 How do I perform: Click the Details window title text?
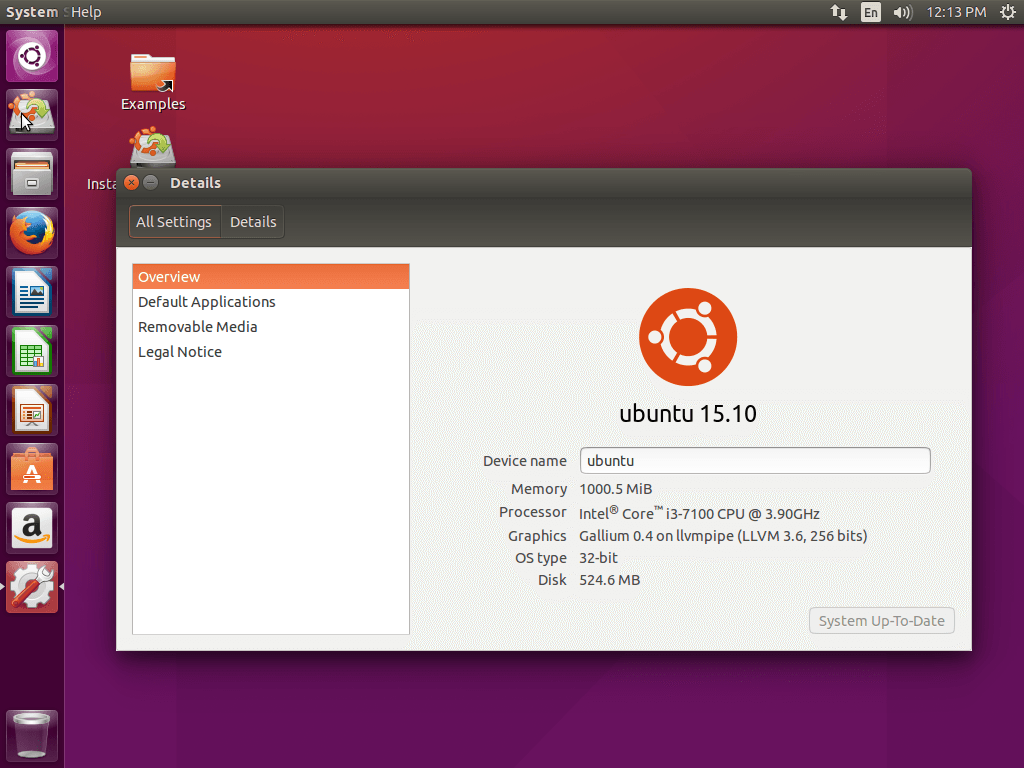pos(195,183)
